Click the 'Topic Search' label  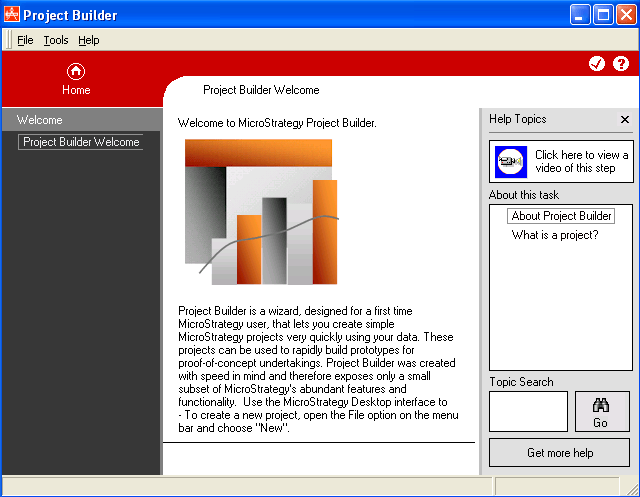(x=521, y=382)
